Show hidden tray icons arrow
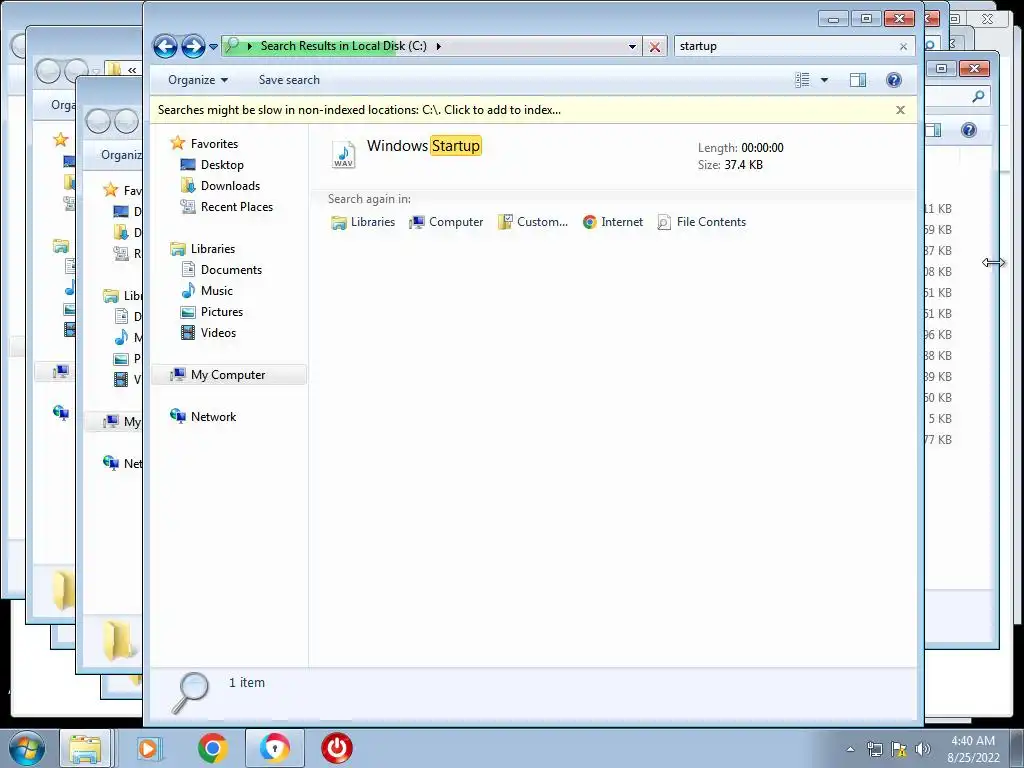The height and width of the screenshot is (768, 1024). point(850,749)
